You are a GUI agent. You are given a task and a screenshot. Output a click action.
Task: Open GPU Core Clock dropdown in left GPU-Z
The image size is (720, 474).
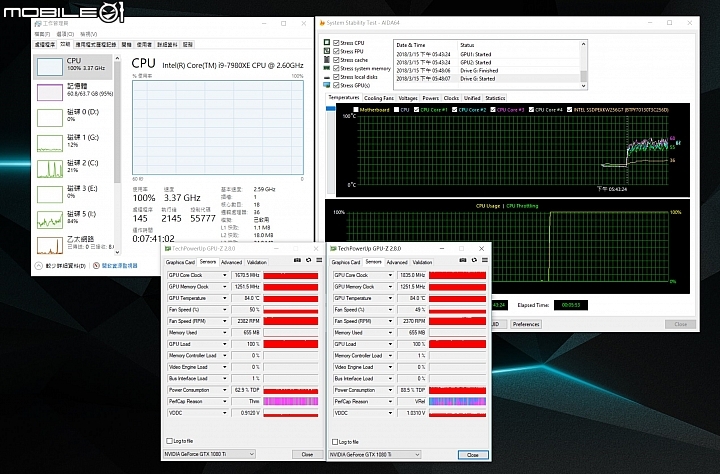tap(225, 275)
